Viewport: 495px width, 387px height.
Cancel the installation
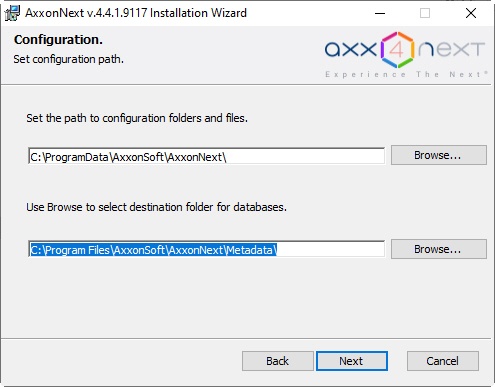[443, 361]
